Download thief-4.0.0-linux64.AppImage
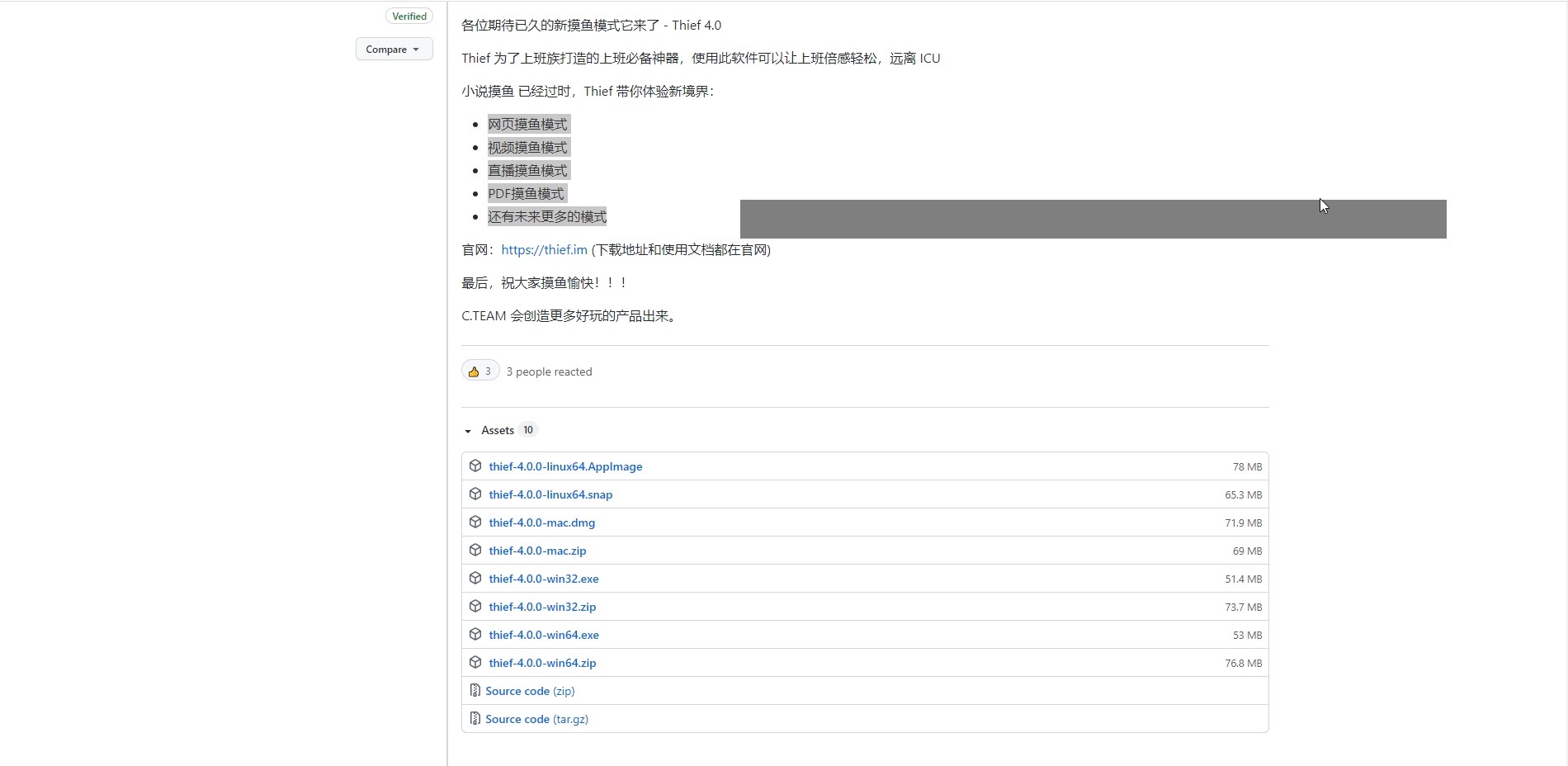 (565, 466)
